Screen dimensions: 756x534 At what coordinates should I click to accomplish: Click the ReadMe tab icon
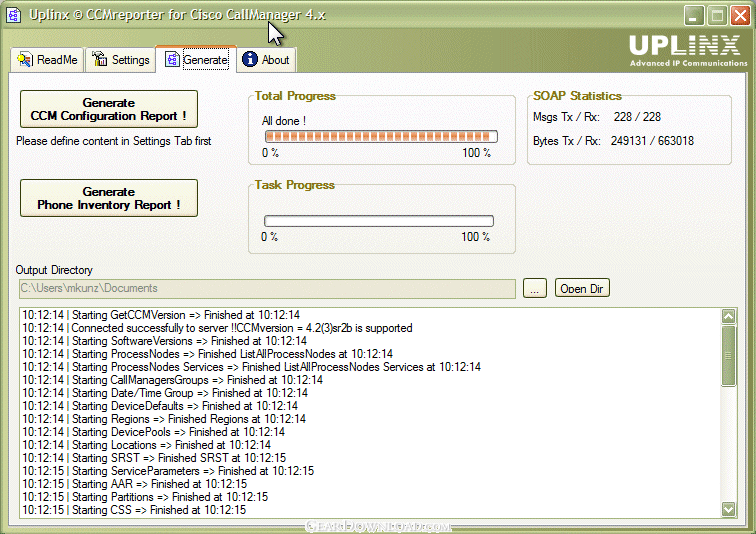(25, 60)
